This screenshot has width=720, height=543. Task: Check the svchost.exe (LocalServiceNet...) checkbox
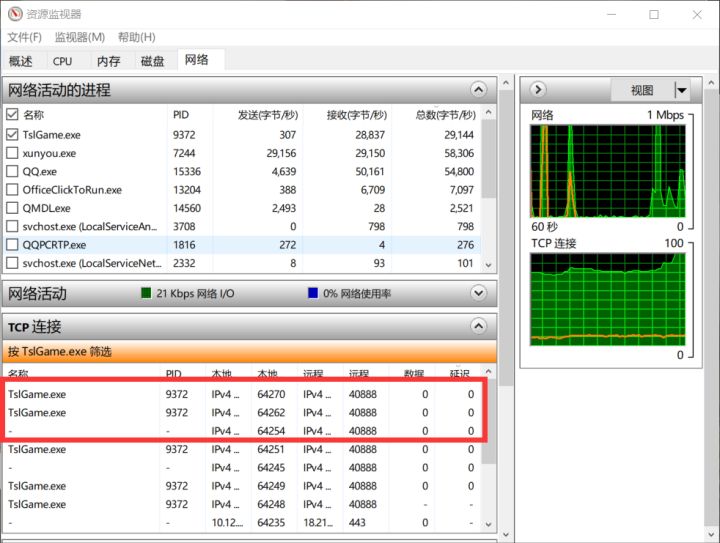(x=12, y=263)
